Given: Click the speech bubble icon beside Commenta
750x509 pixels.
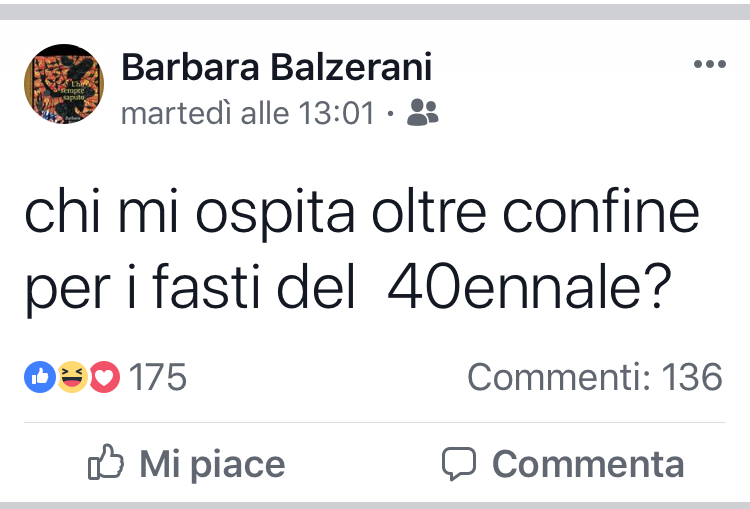Looking at the screenshot, I should pyautogui.click(x=459, y=463).
